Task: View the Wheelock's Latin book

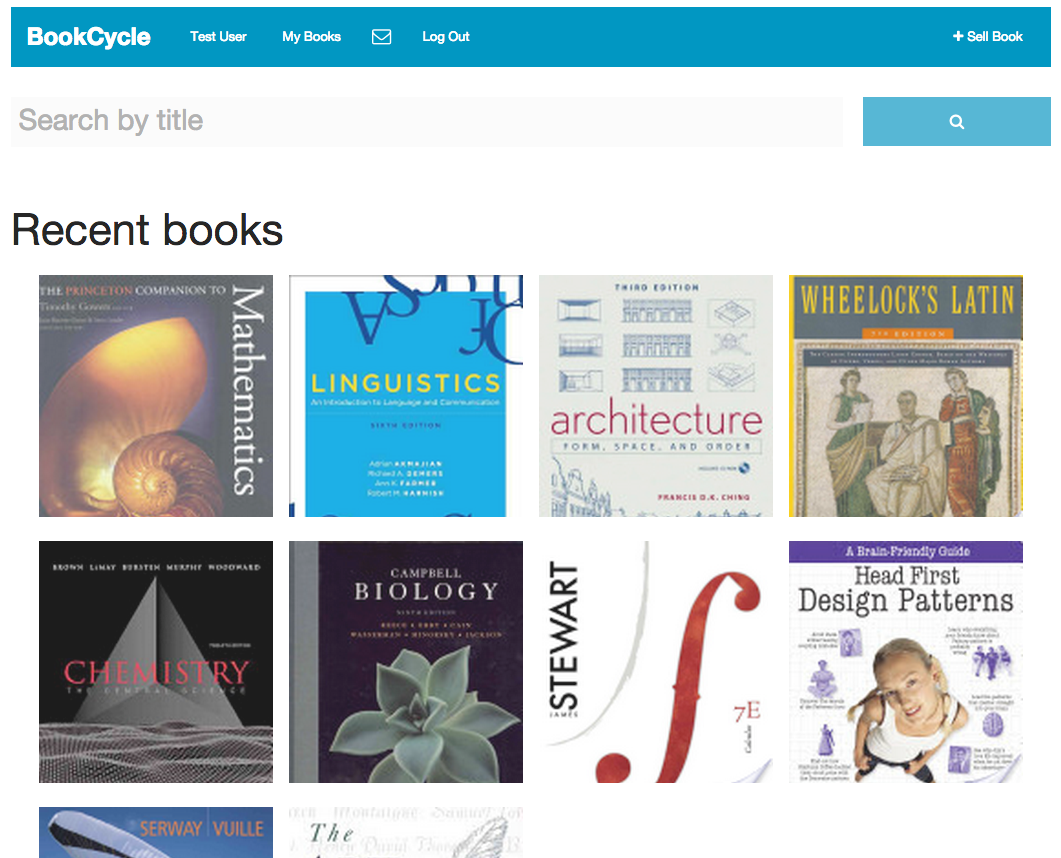Action: tap(905, 396)
